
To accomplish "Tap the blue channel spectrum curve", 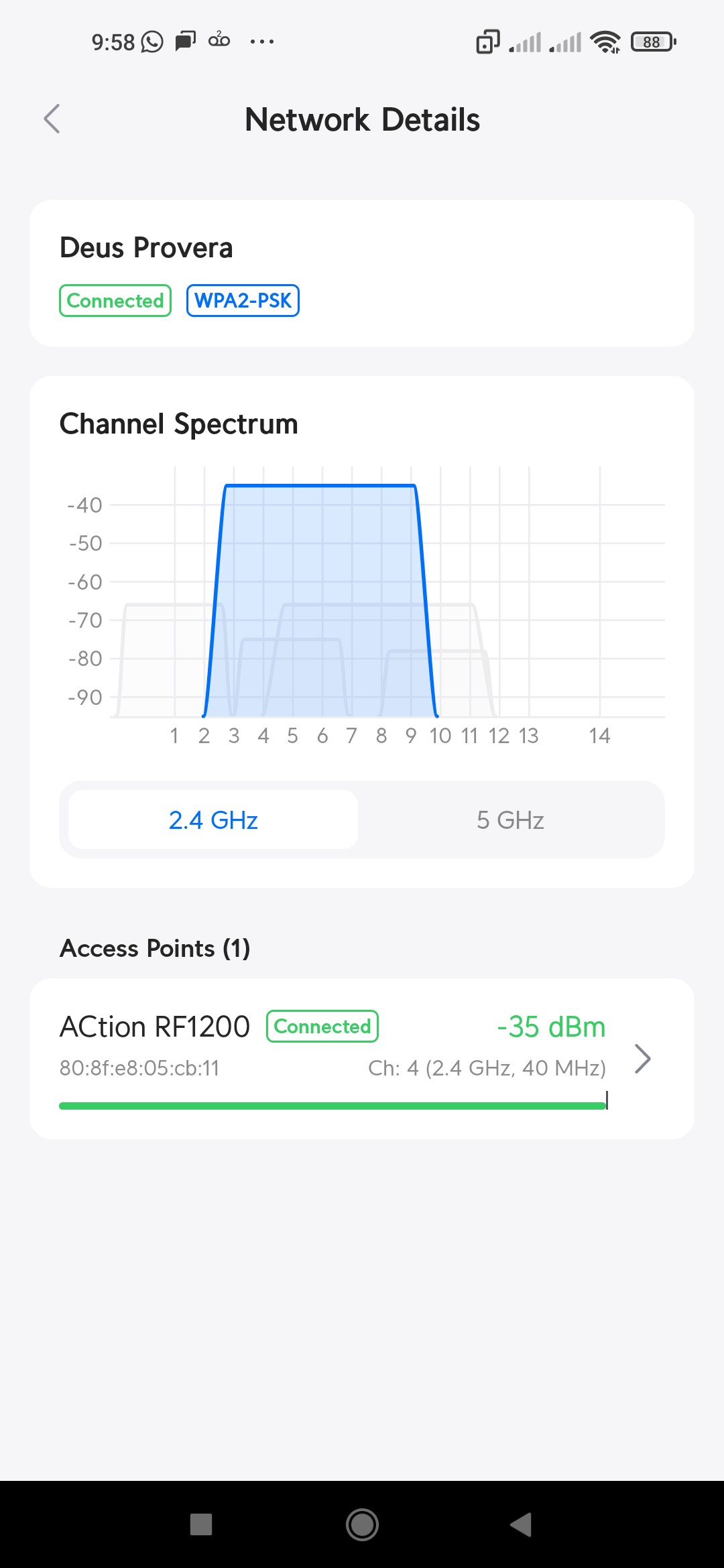I will point(320,486).
